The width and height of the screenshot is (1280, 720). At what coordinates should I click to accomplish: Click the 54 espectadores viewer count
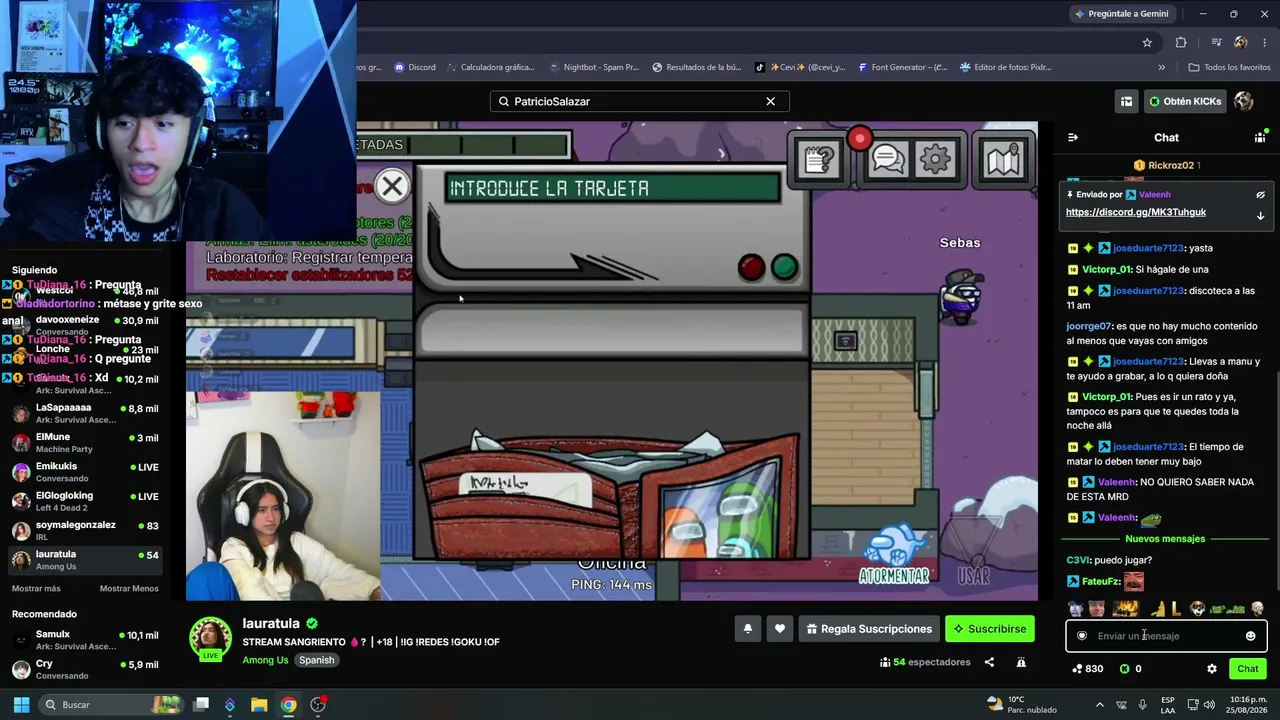tap(925, 662)
